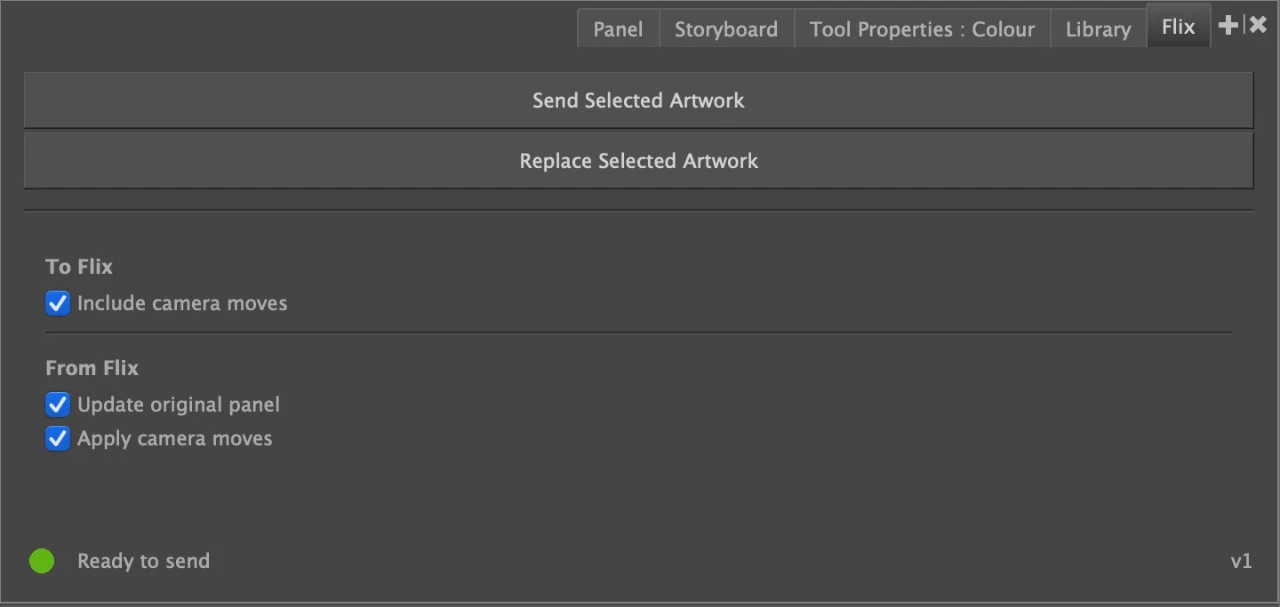Click the From Flix section header
The image size is (1280, 607).
point(91,368)
